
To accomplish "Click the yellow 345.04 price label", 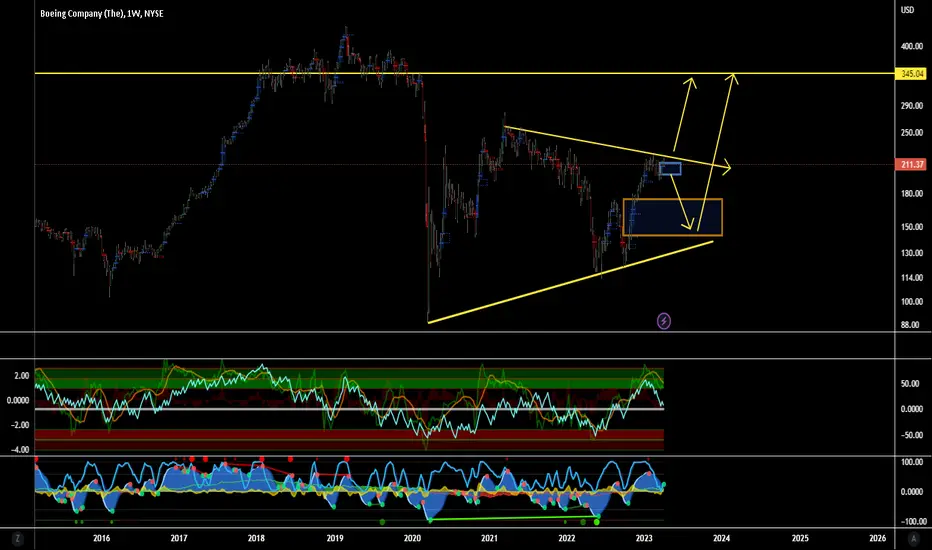I will pos(911,74).
